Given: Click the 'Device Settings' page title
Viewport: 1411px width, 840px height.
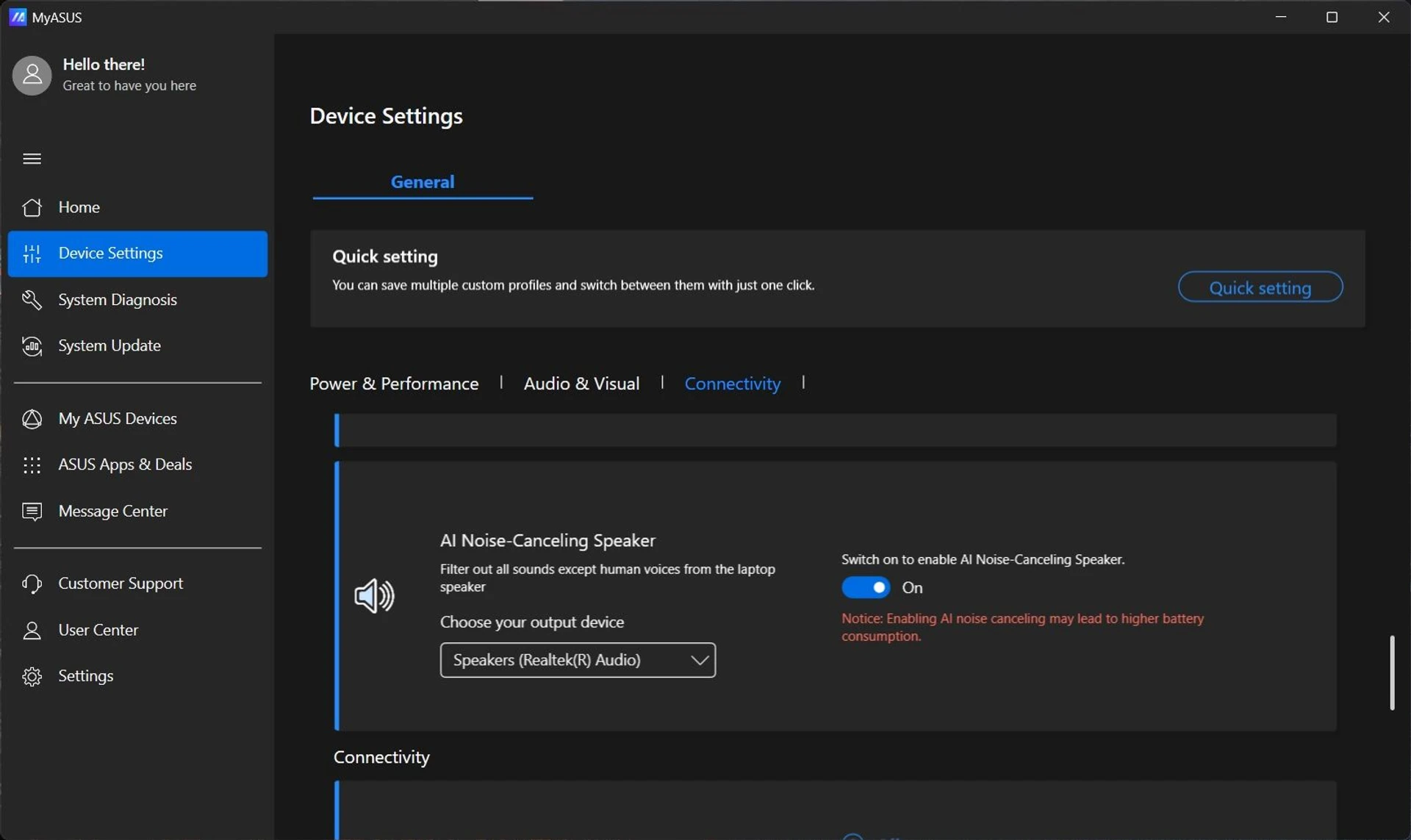Looking at the screenshot, I should (x=386, y=116).
